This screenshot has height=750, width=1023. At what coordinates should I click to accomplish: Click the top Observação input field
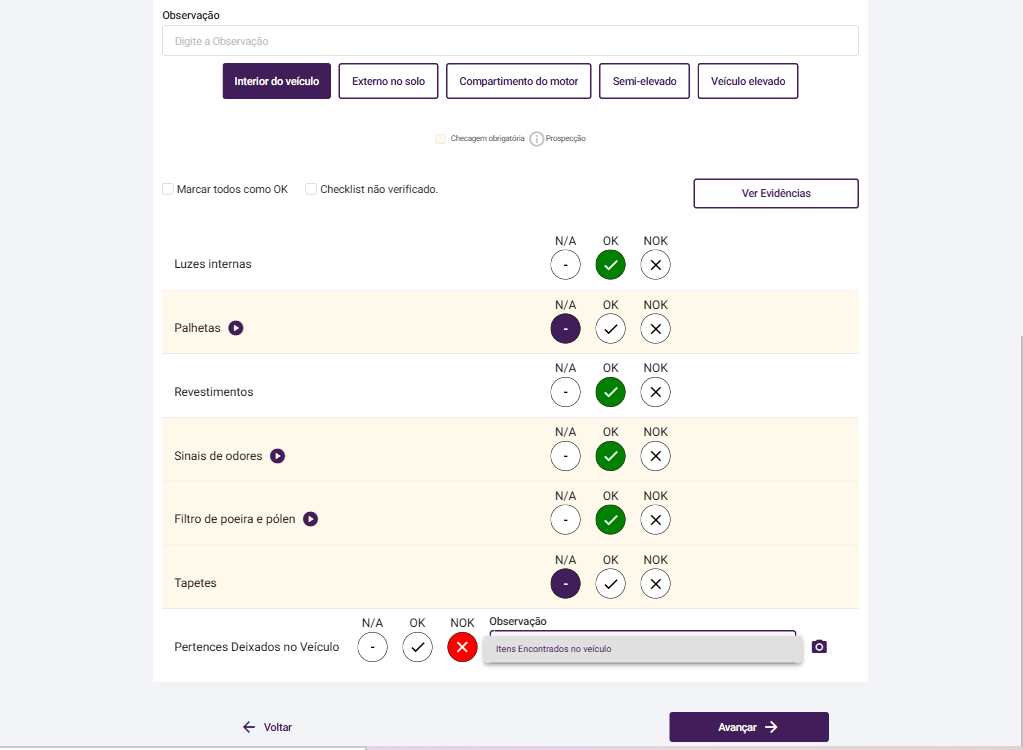(510, 41)
